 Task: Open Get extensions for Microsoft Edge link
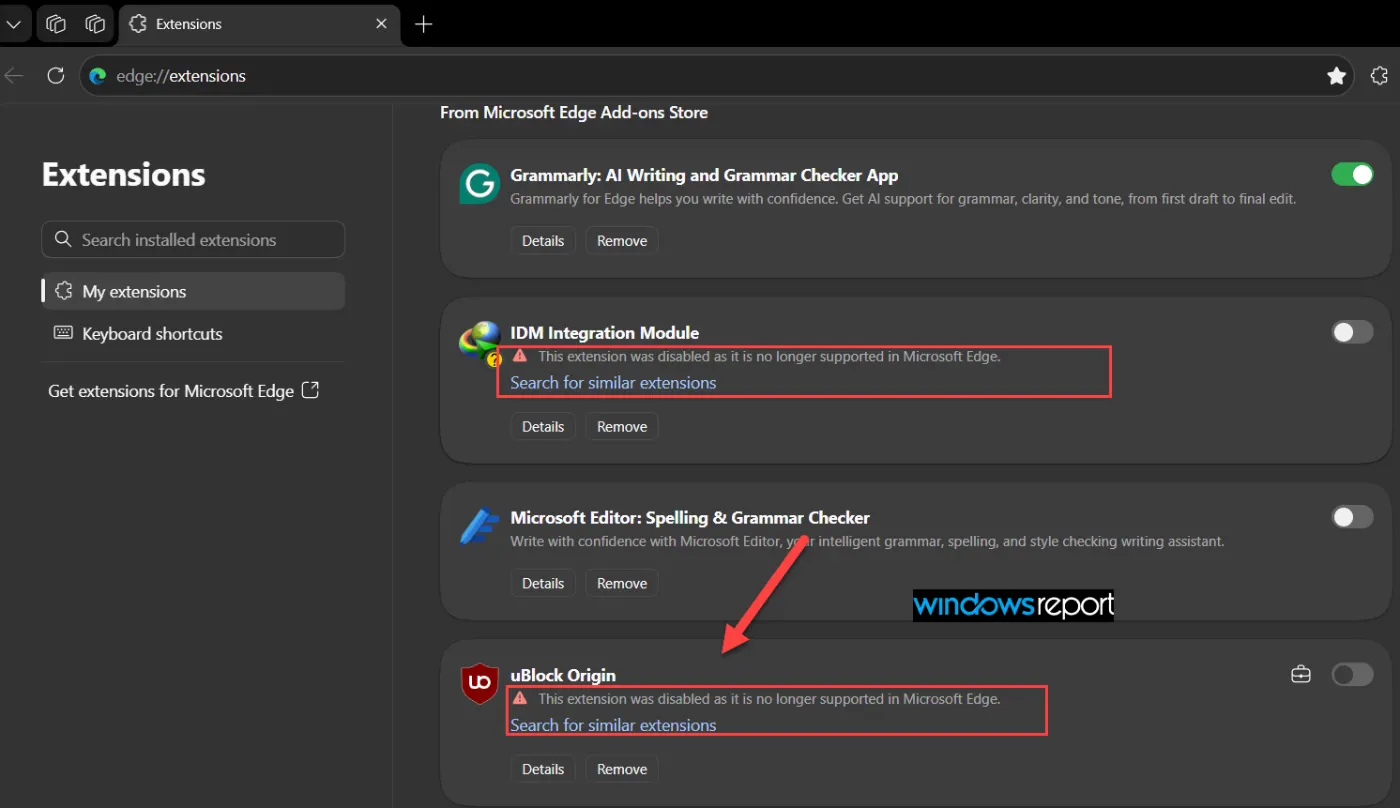184,391
